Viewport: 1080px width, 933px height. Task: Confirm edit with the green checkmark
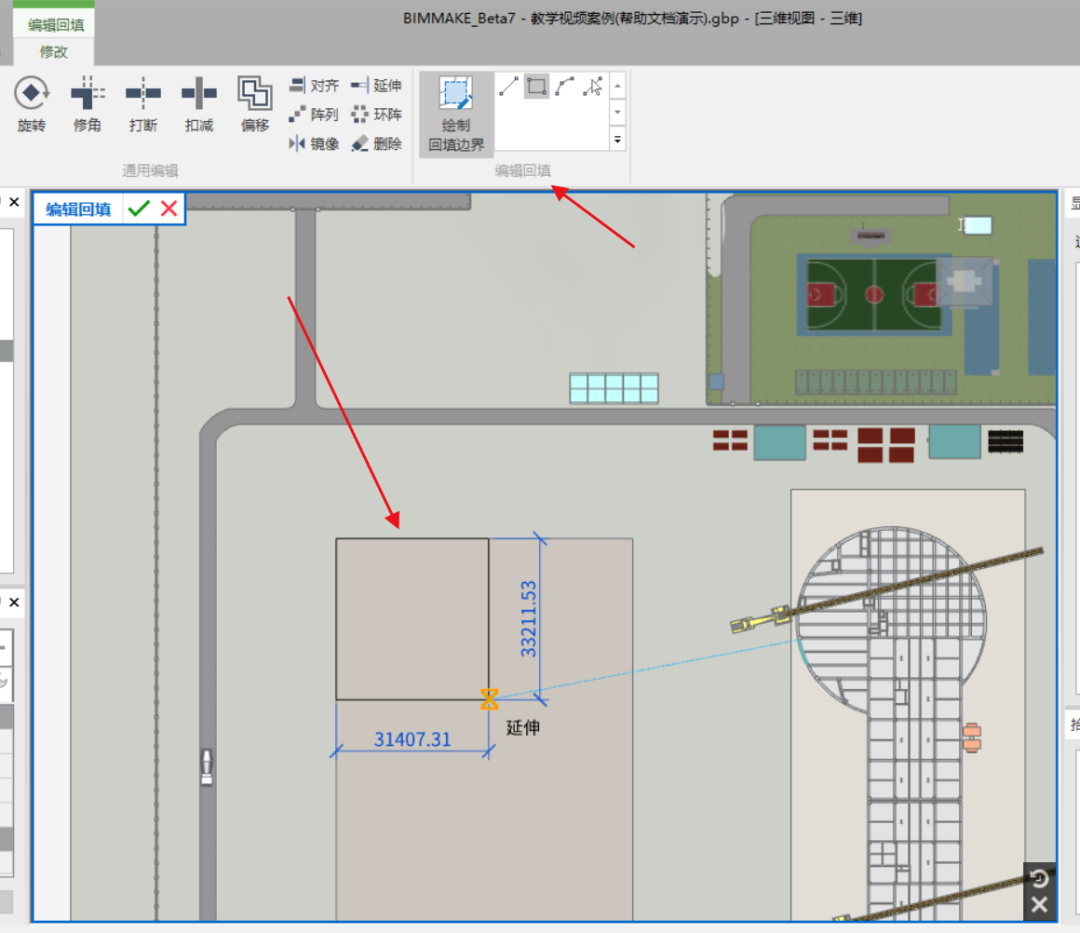point(139,208)
